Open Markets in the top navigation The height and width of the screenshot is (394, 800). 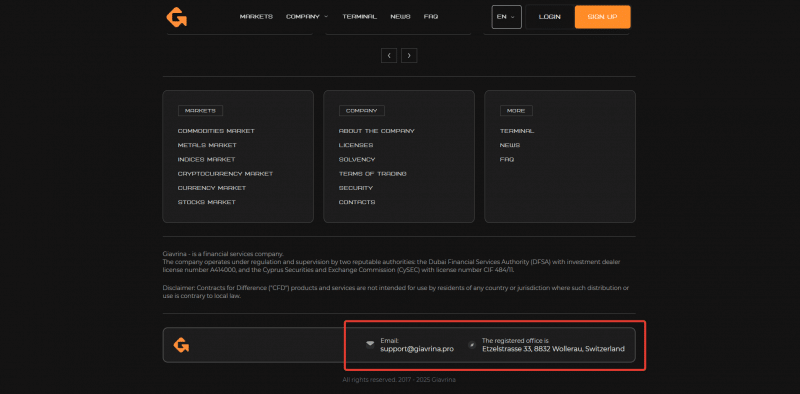coord(256,17)
